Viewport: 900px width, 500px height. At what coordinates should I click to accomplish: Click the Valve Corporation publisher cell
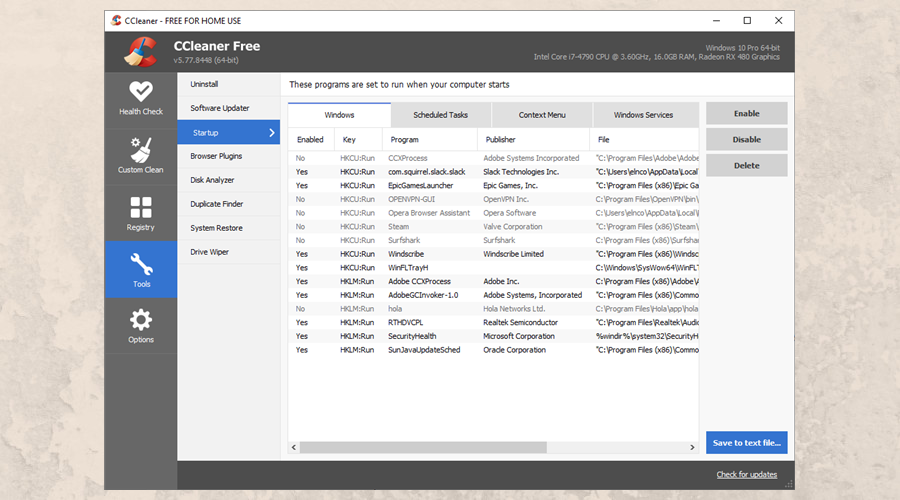(513, 227)
